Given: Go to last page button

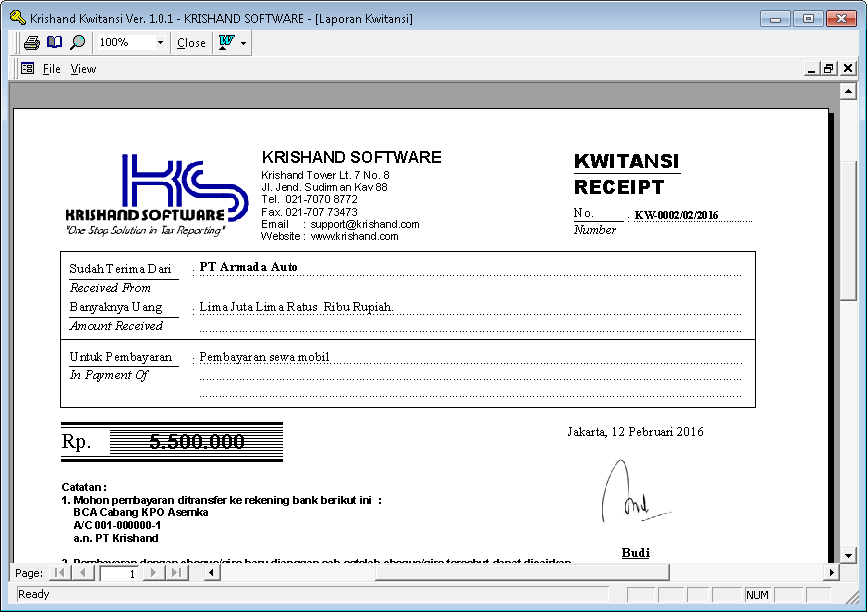Looking at the screenshot, I should pos(177,573).
